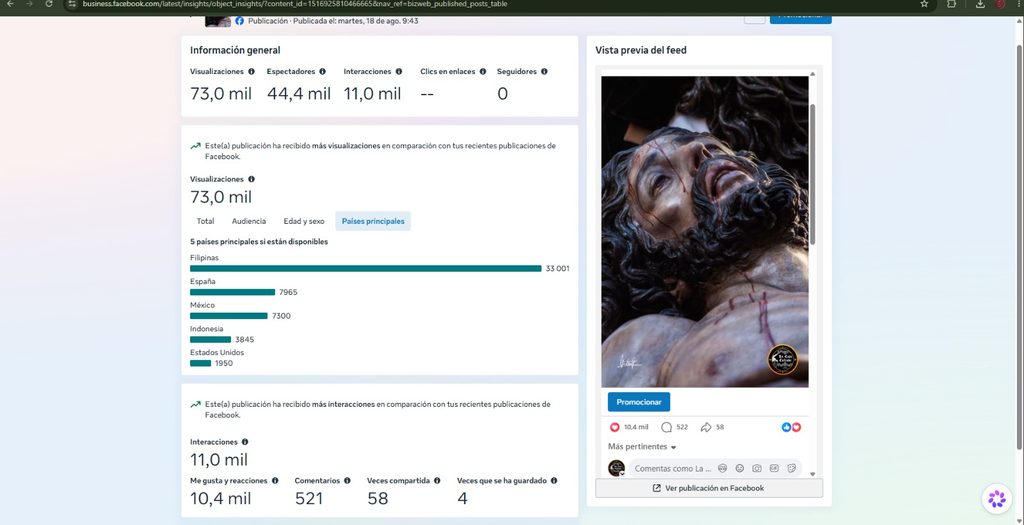Click the browser back arrow
This screenshot has height=525, width=1024.
(x=10, y=4)
